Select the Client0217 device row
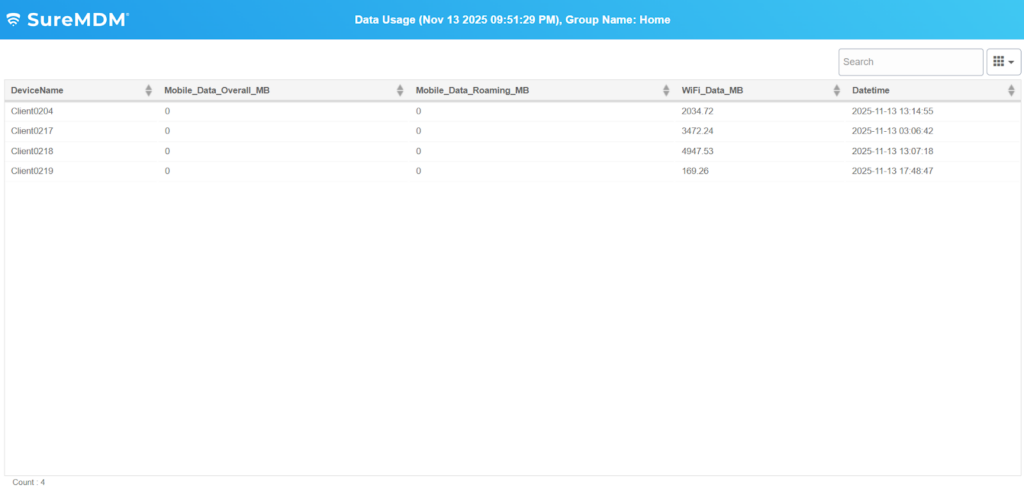This screenshot has height=501, width=1024. click(32, 131)
